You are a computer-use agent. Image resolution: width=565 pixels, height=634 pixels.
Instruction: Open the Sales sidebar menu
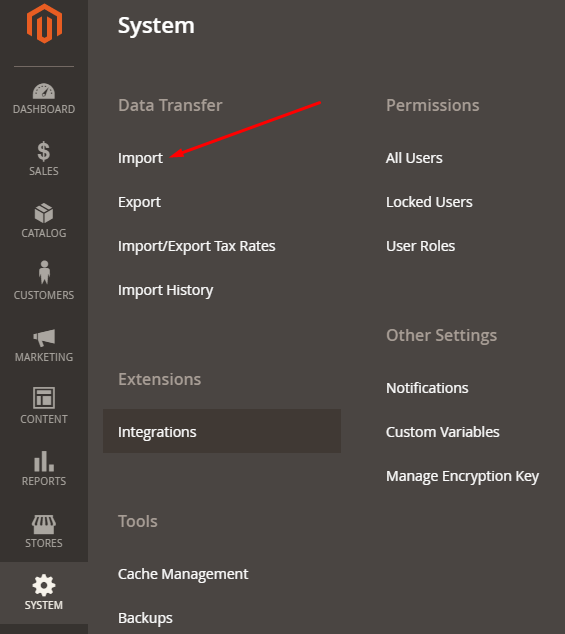click(44, 158)
